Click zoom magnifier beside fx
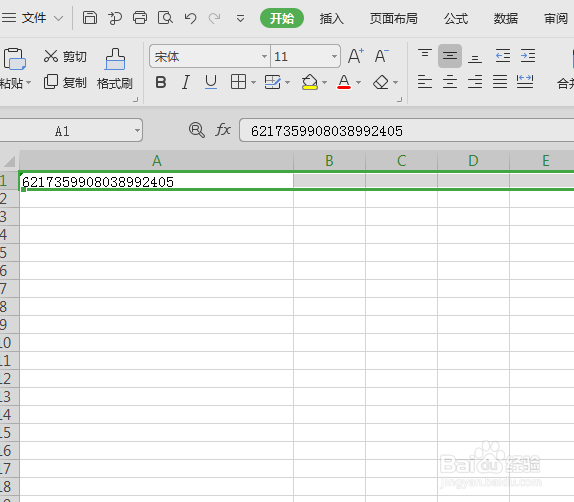This screenshot has width=574, height=502. (x=197, y=130)
